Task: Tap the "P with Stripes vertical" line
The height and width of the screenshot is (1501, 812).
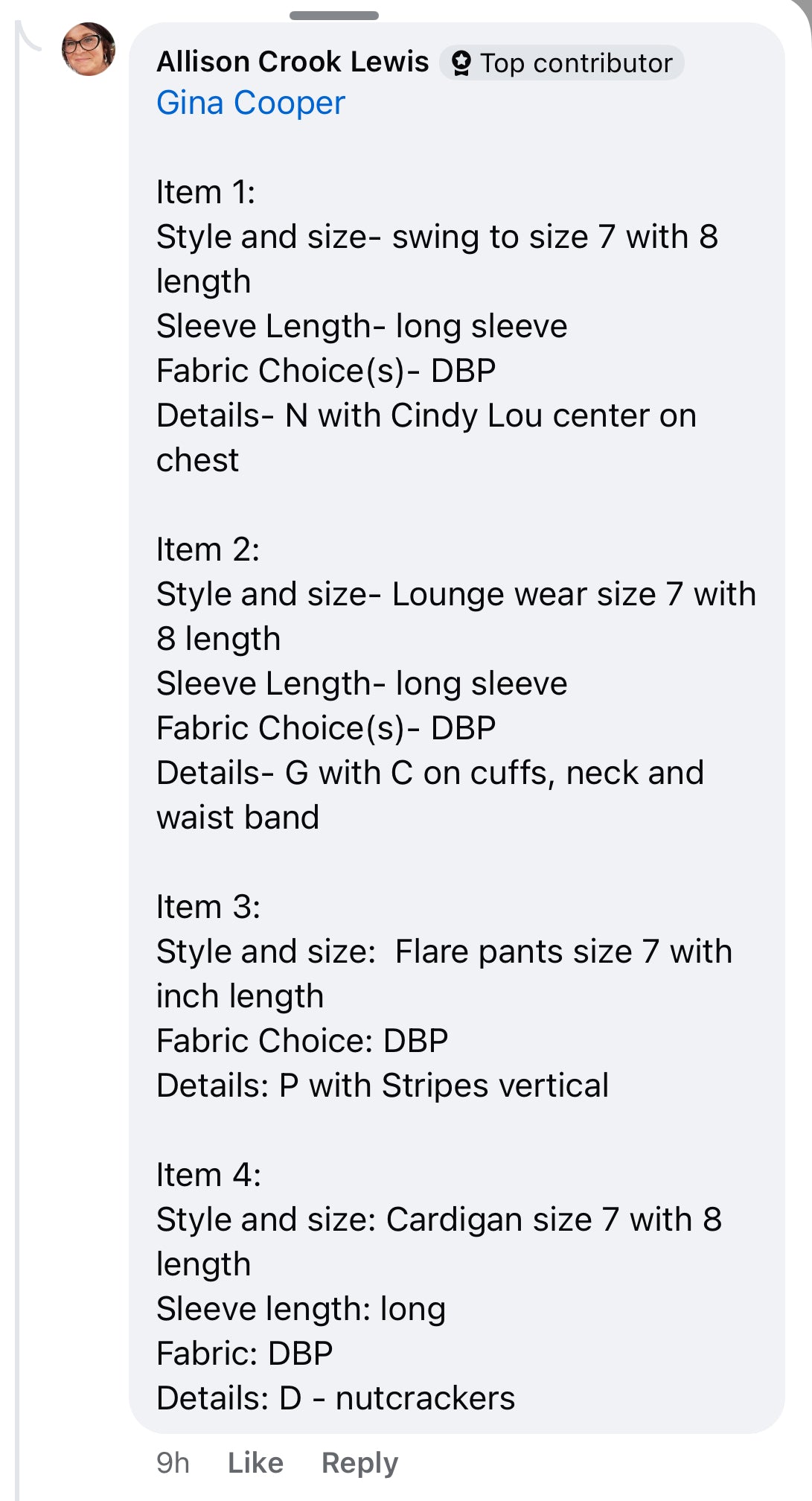Action: coord(383,1086)
